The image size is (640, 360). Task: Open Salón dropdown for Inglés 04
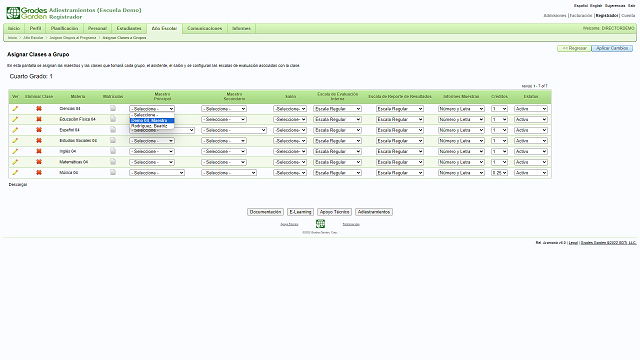290,151
